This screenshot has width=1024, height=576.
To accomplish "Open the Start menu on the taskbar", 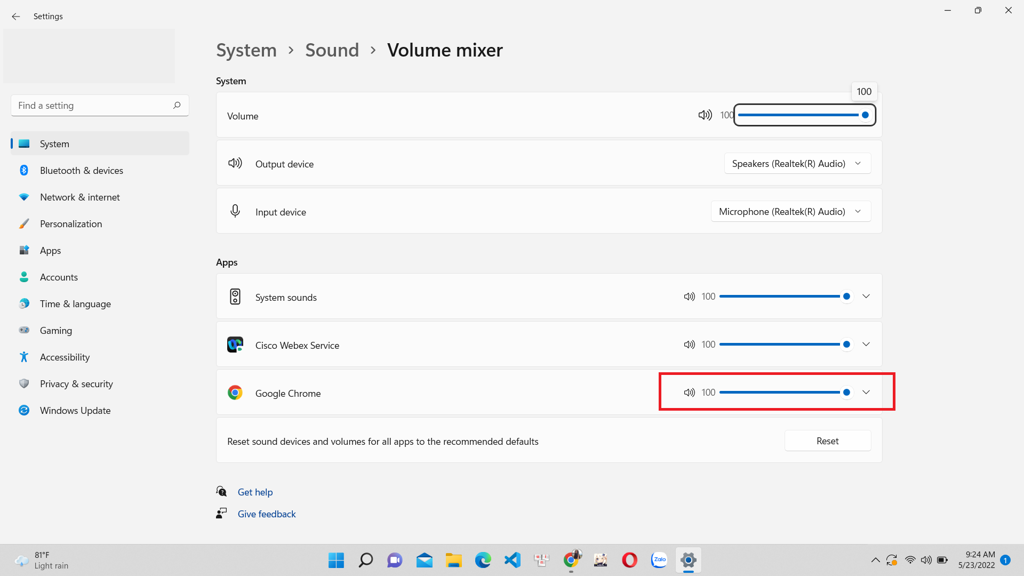I will [x=336, y=560].
